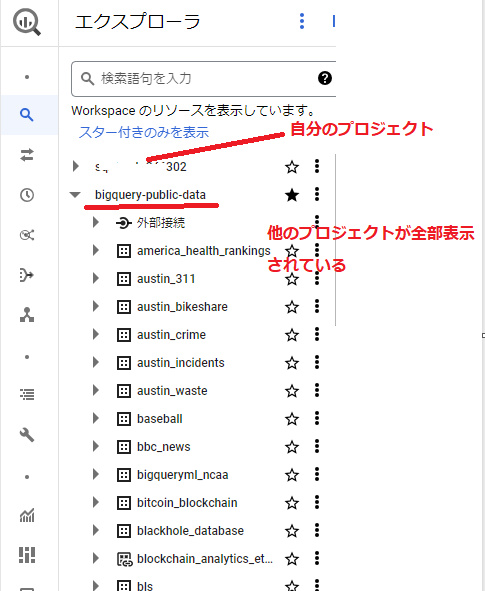This screenshot has height=591, width=485.
Task: Open SQL workspace search icon in sidebar
Action: (27, 115)
